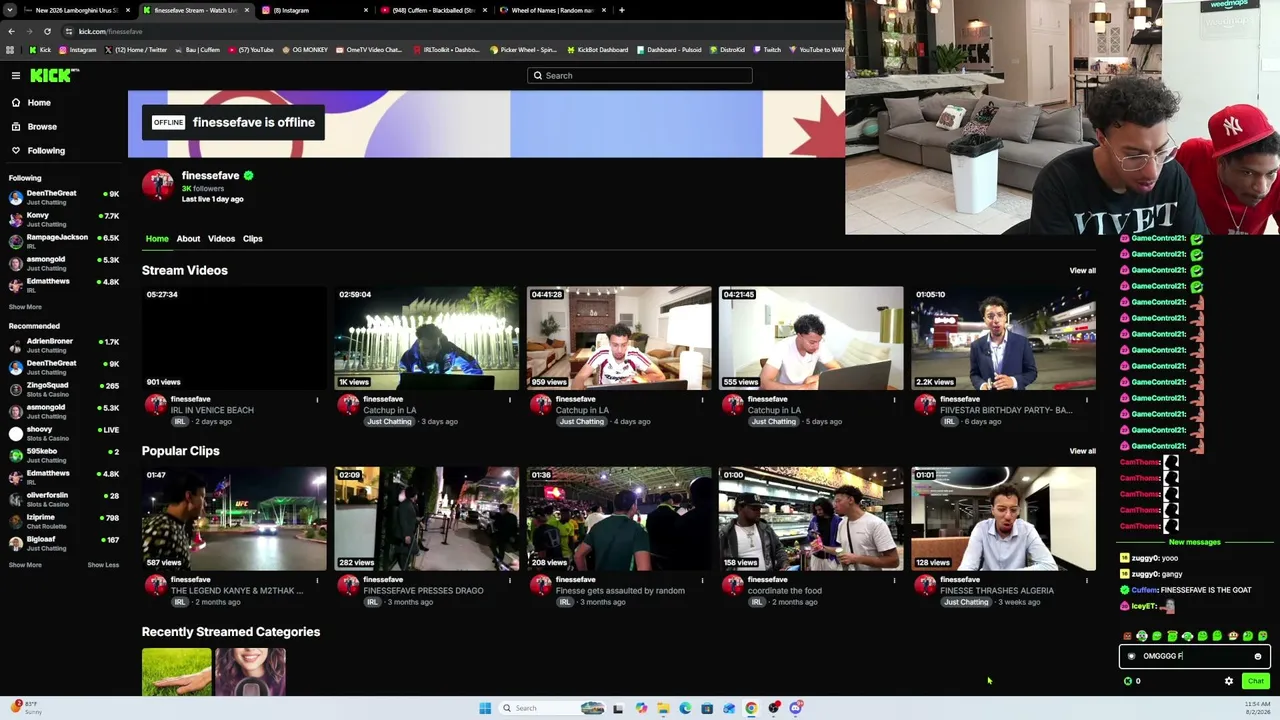
Task: Switch to the Wheel of Names tab
Action: click(x=553, y=10)
